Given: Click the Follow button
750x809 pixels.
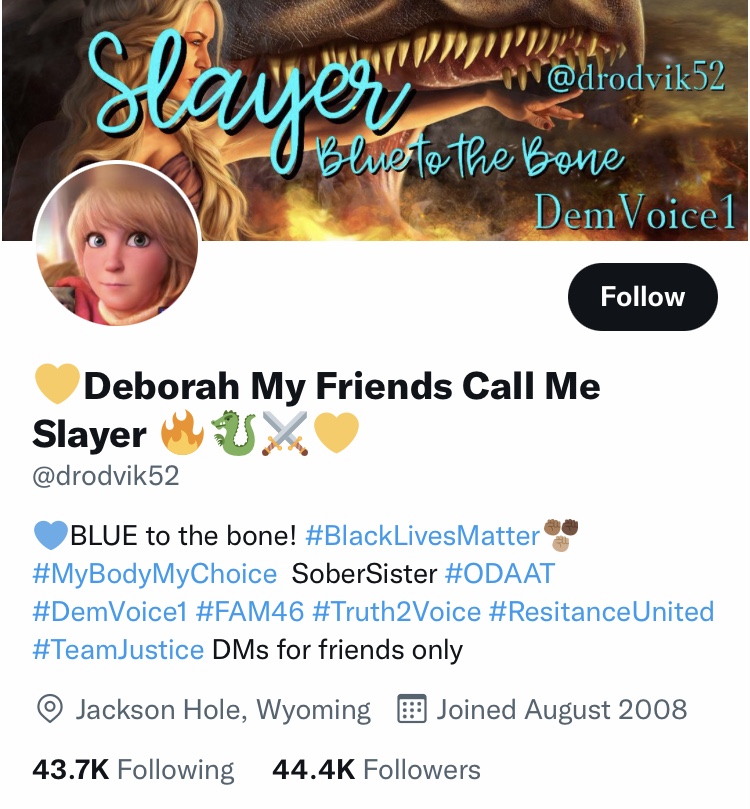Looking at the screenshot, I should coord(642,297).
